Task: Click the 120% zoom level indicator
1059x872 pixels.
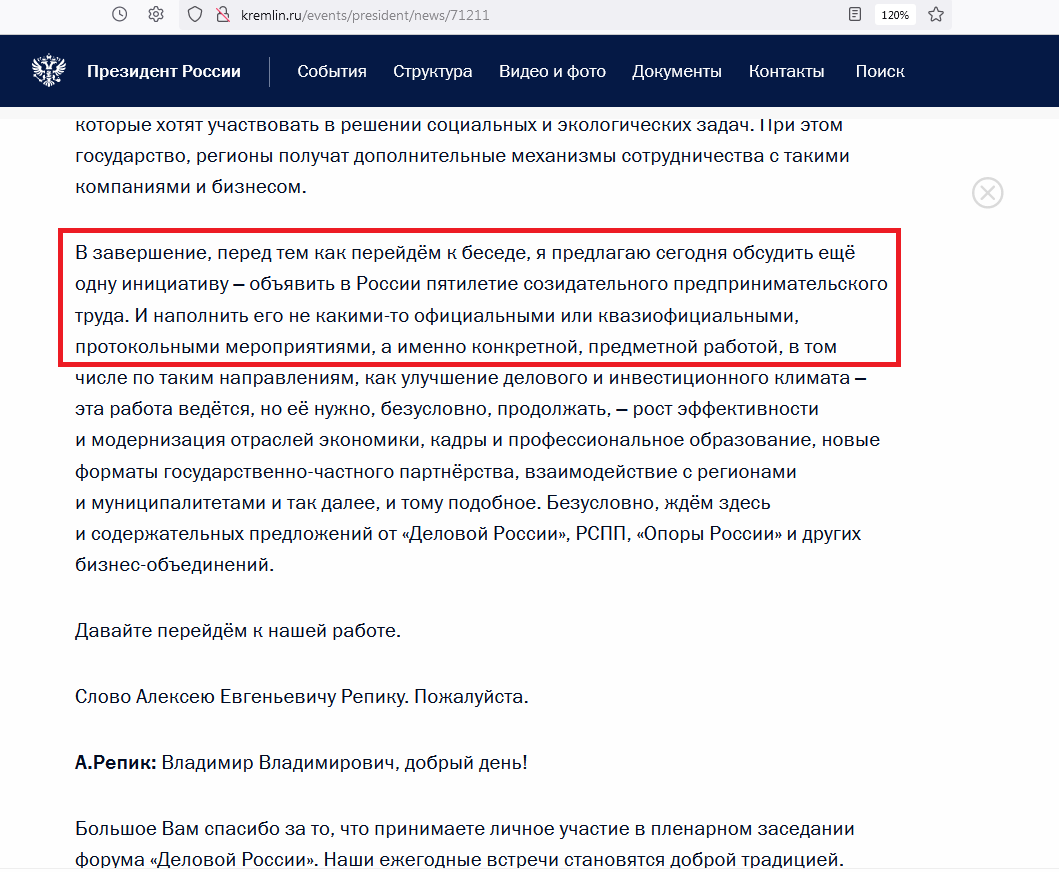Action: (895, 15)
